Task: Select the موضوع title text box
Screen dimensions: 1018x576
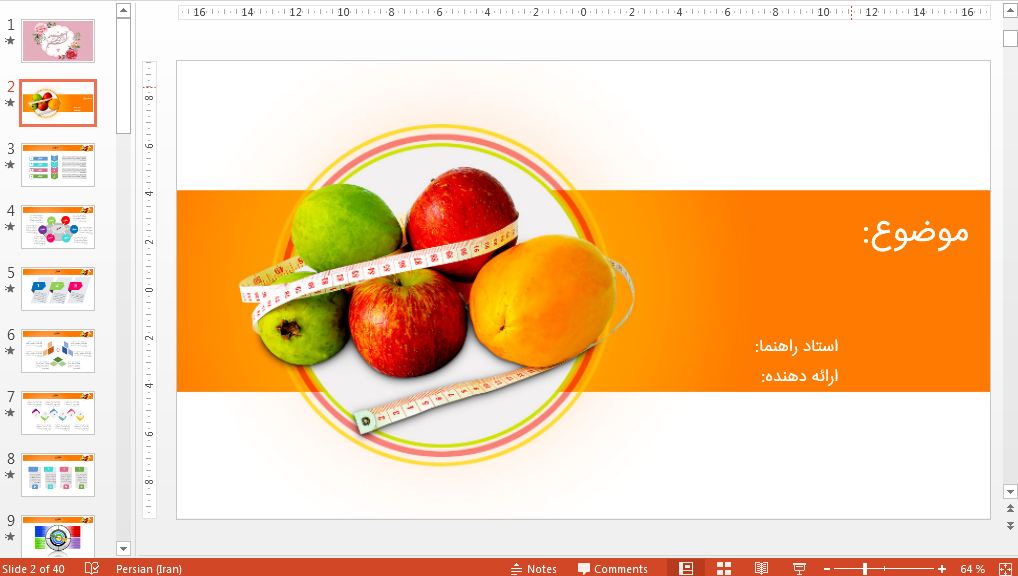Action: [914, 232]
